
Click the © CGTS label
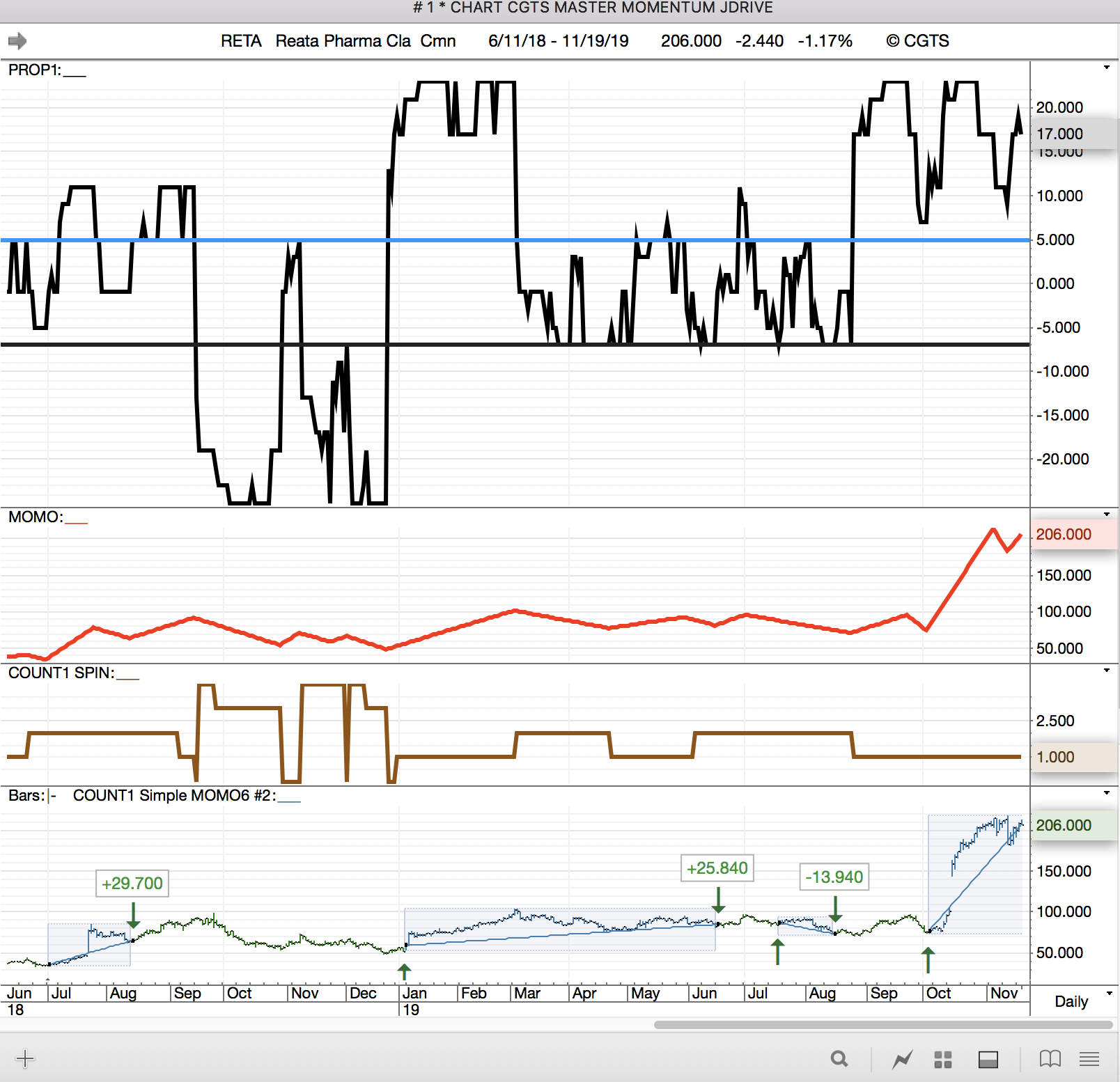point(917,41)
